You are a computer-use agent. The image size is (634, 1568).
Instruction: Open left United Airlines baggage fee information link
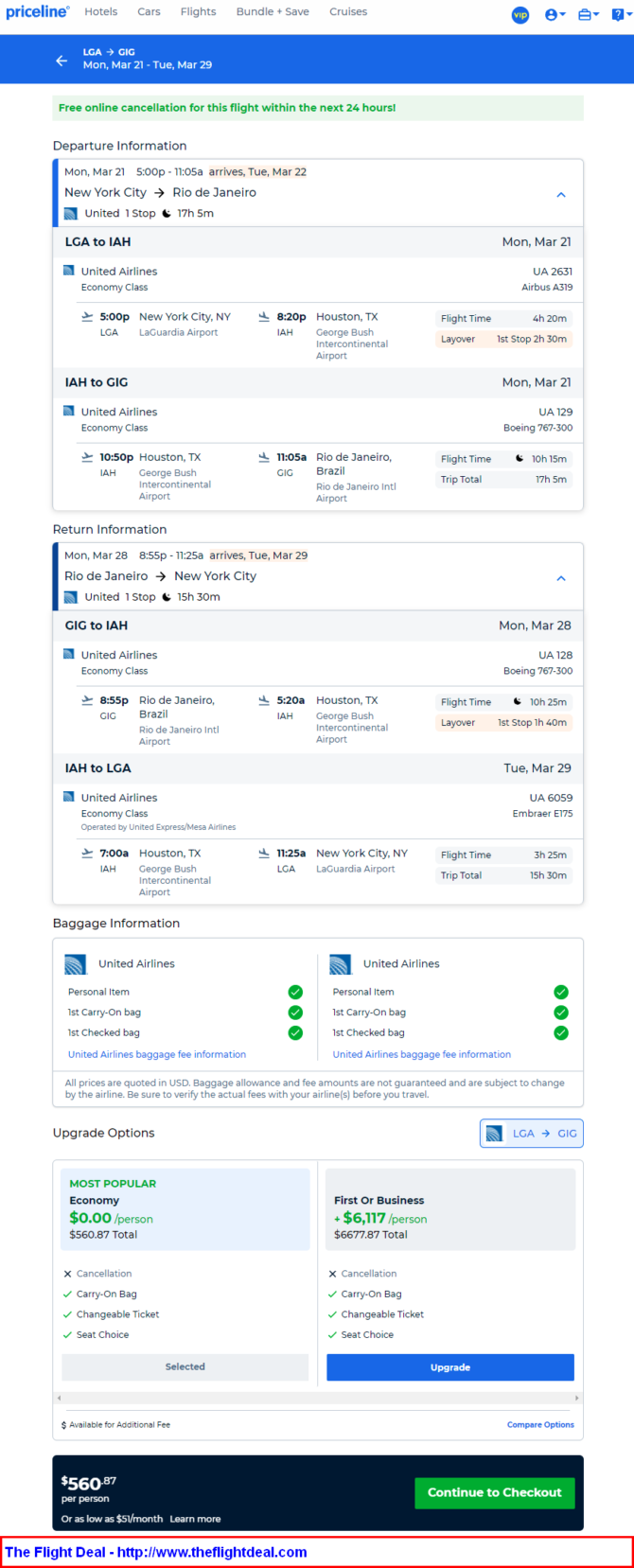(157, 1054)
